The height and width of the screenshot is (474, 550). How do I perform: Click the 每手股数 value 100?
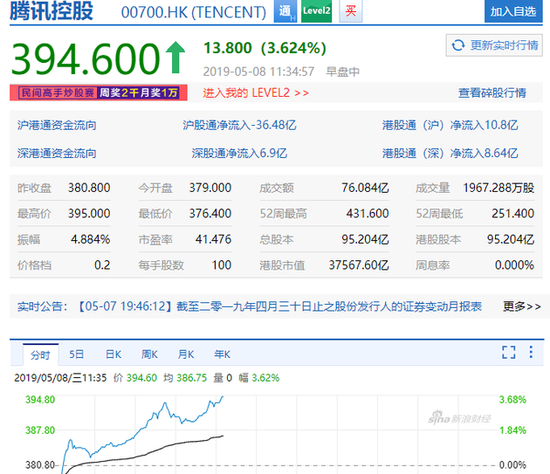(x=222, y=265)
